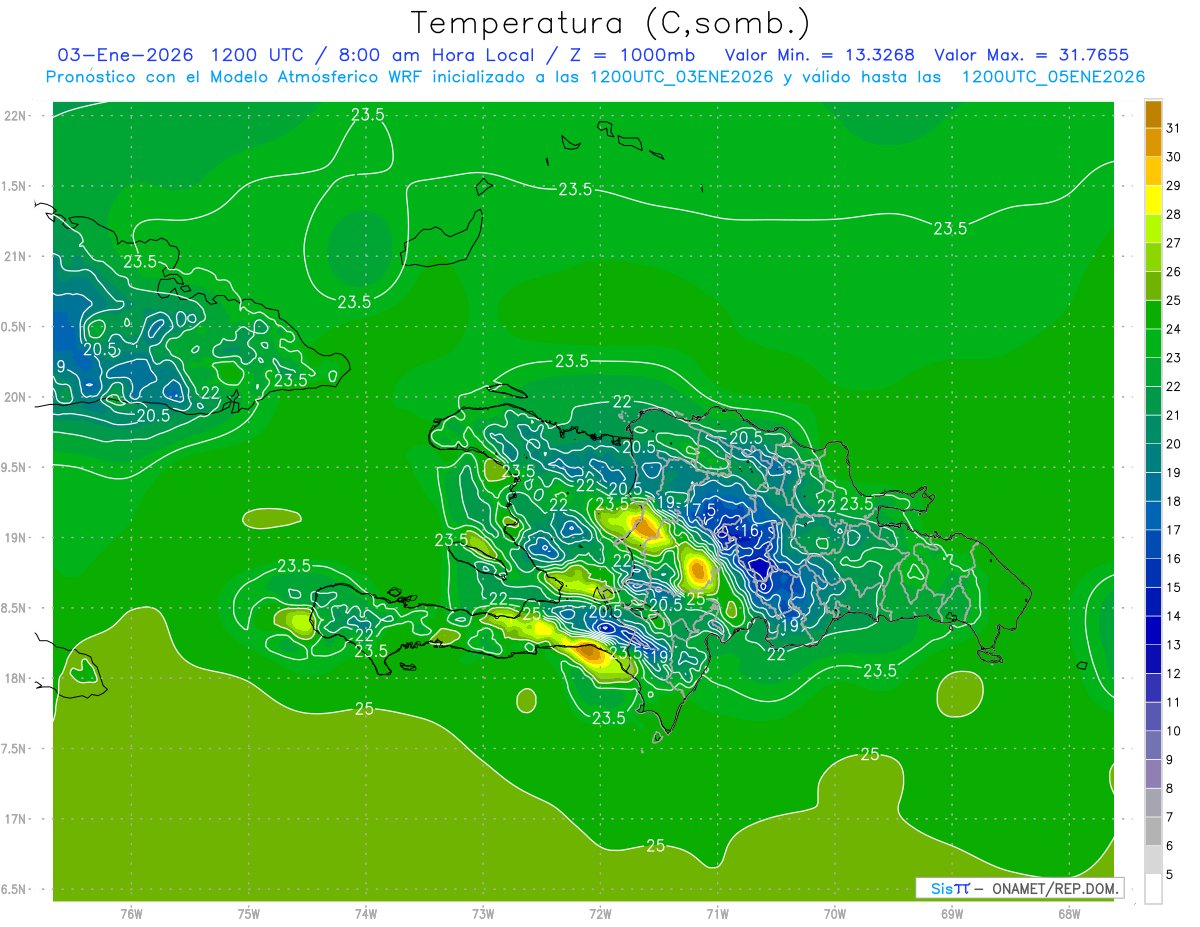Screen dimensions: 1200x927
Task: Click the 71W longitude axis label
Action: click(717, 914)
